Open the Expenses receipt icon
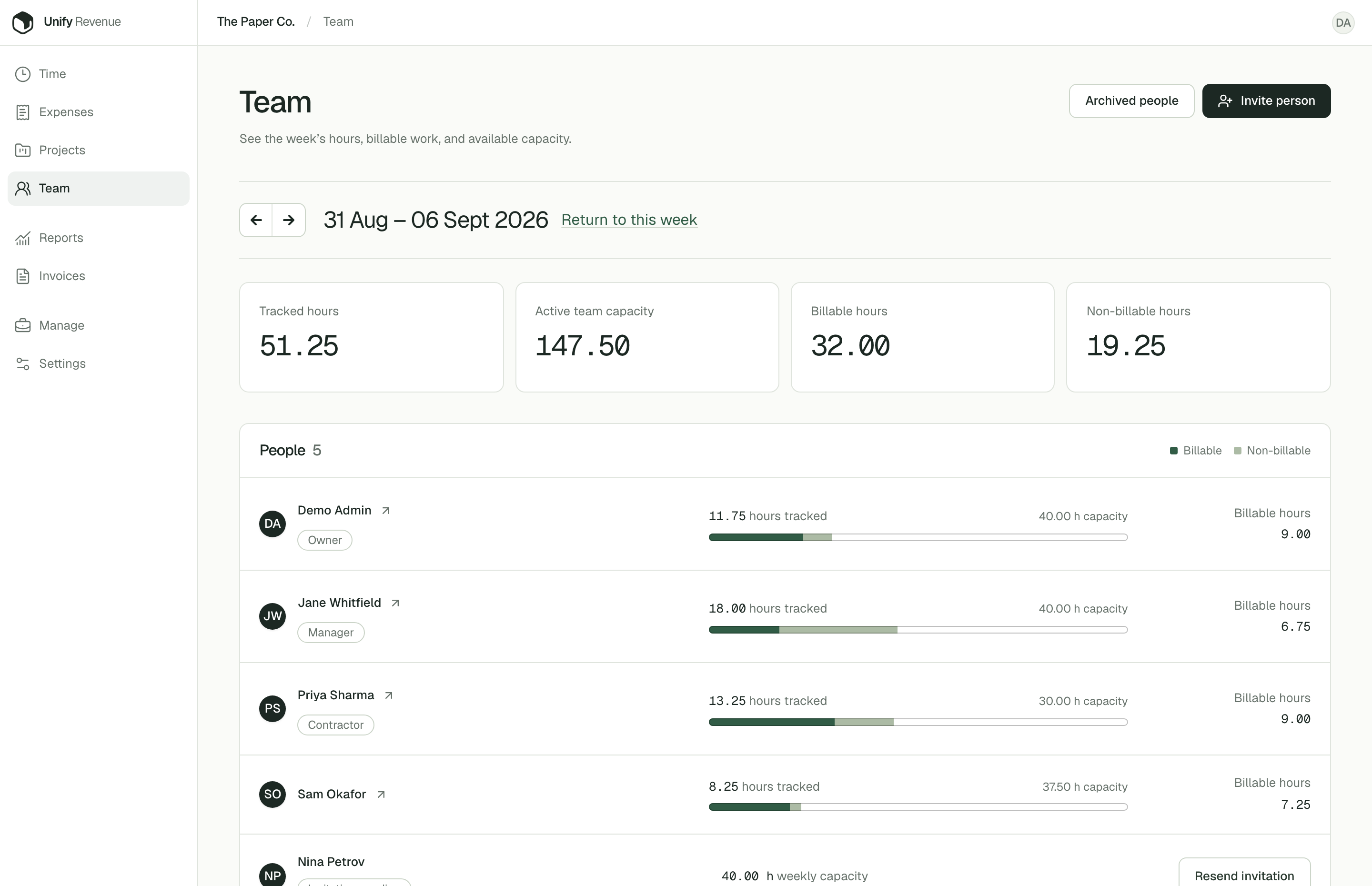1372x886 pixels. click(23, 112)
